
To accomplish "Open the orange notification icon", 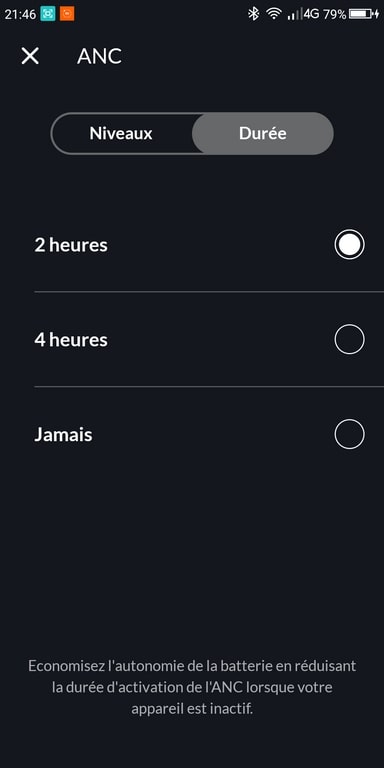I will pos(67,14).
